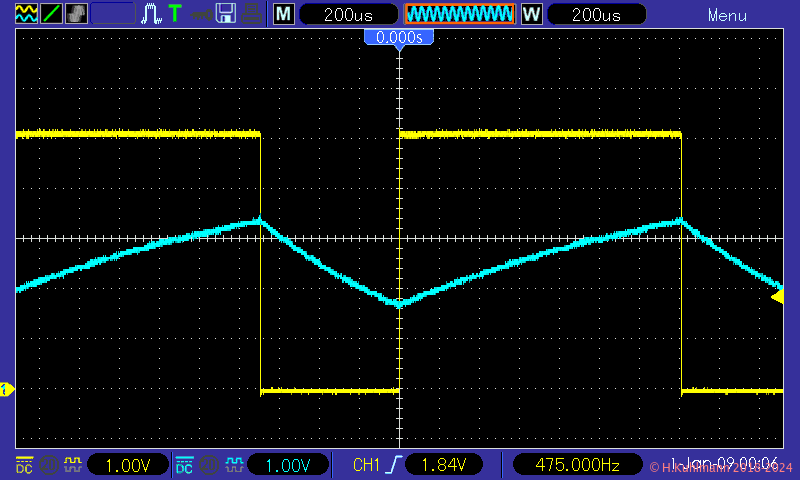Click the 1.84V trigger level readout
The width and height of the screenshot is (800, 480).
(x=438, y=465)
